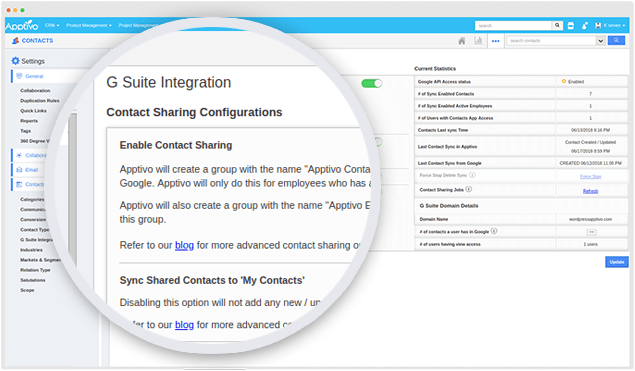This screenshot has width=635, height=371.
Task: Click the Contacts app icon
Action: pyautogui.click(x=15, y=41)
